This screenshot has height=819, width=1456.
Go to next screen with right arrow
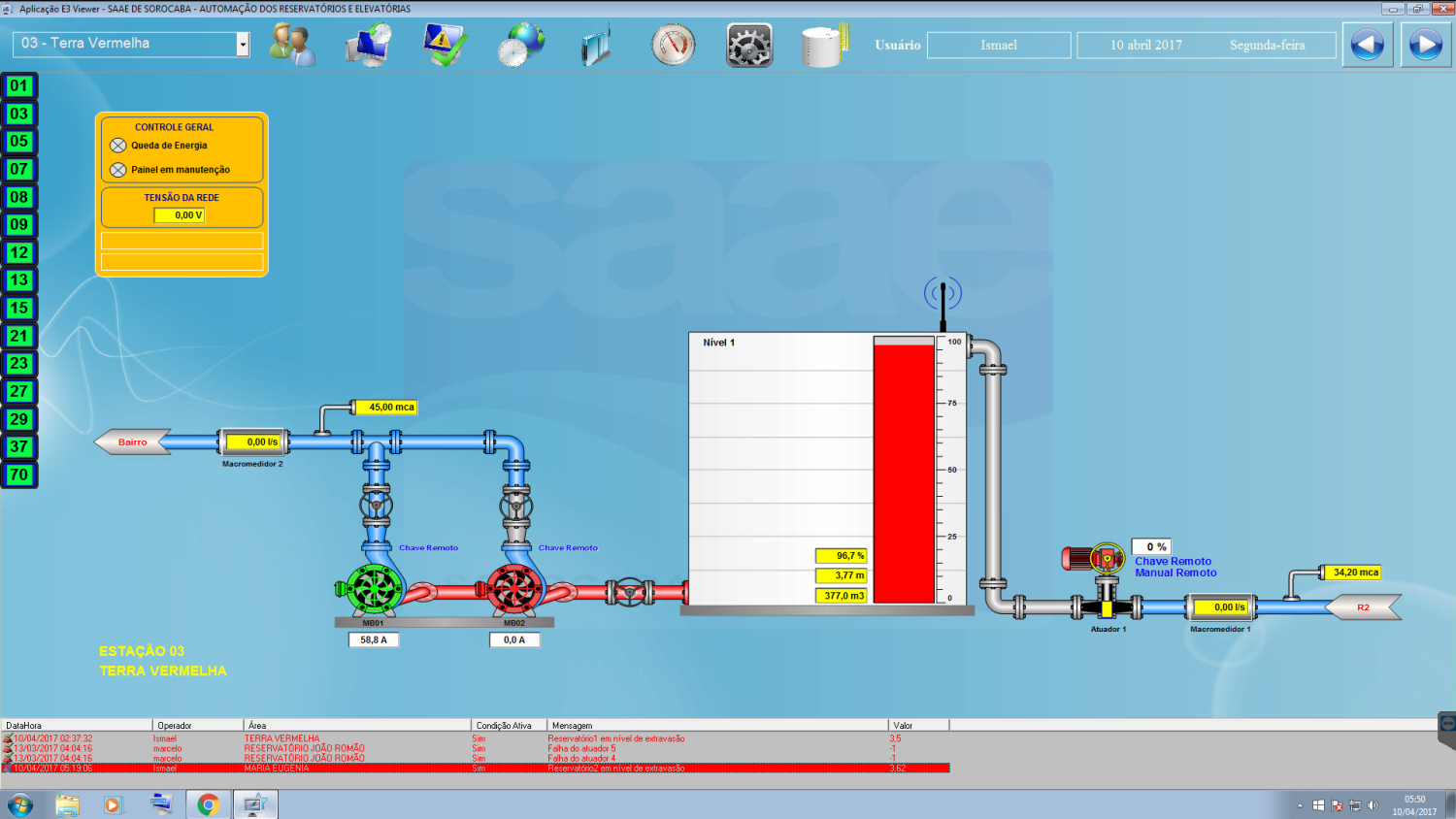(x=1425, y=45)
